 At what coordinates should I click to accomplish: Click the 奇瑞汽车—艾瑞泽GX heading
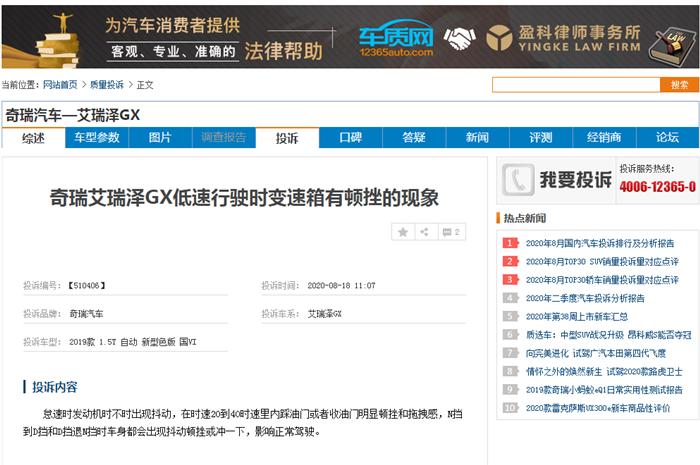coord(72,115)
